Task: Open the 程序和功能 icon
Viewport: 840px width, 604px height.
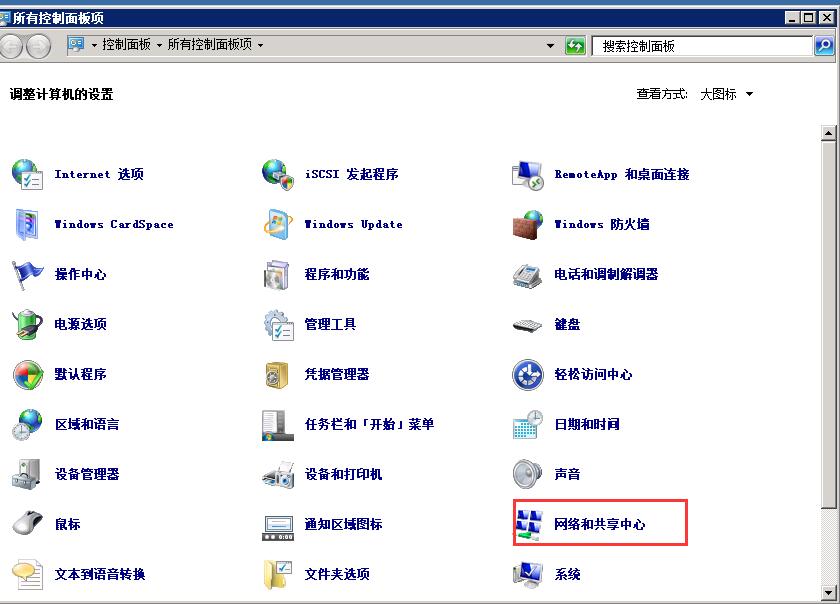Action: pyautogui.click(x=277, y=274)
